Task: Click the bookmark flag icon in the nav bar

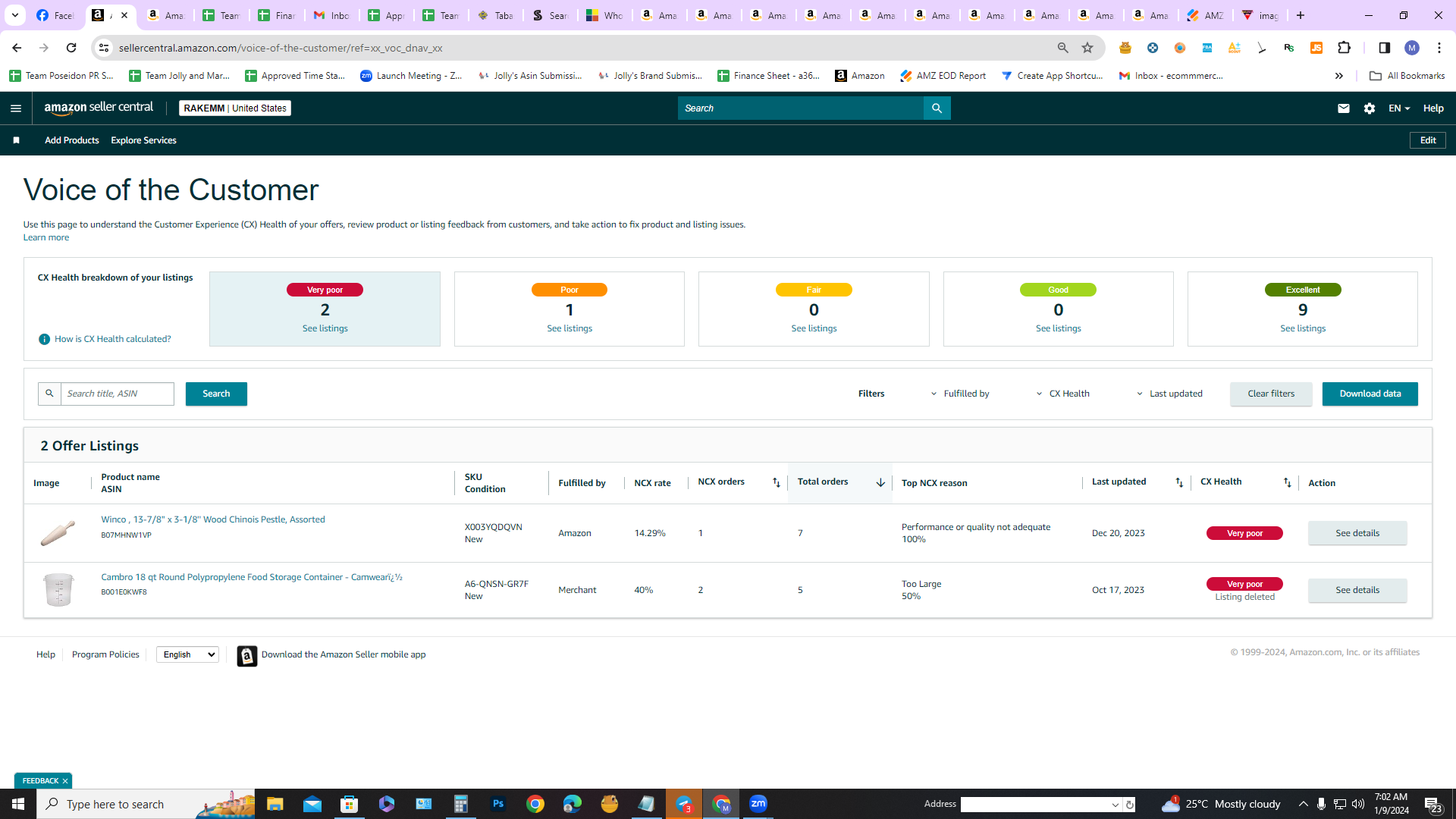Action: coord(16,140)
